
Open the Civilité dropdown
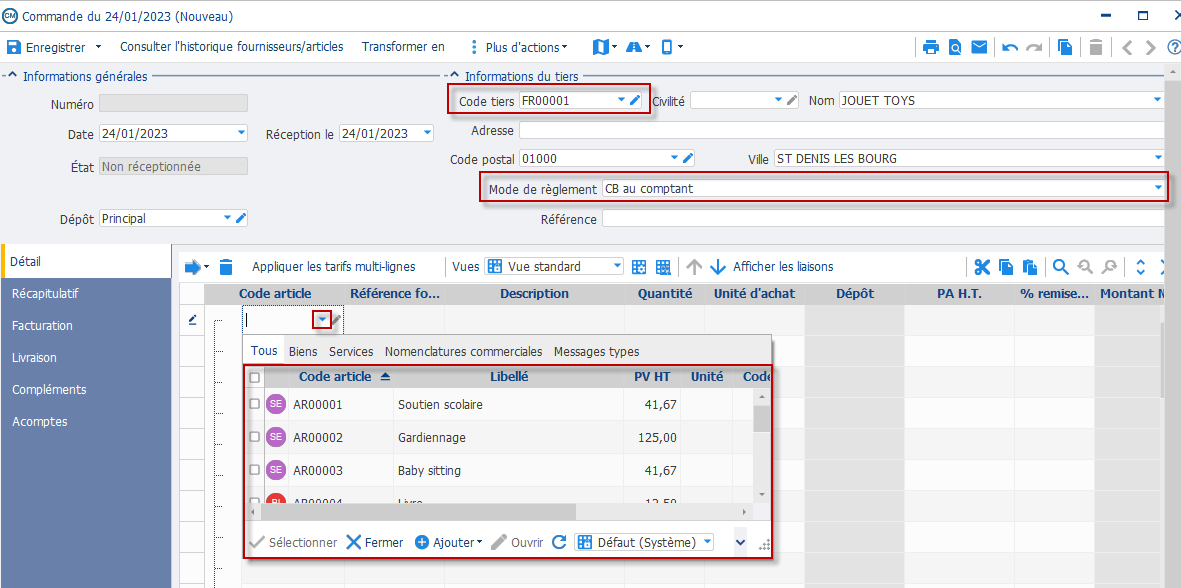point(779,100)
